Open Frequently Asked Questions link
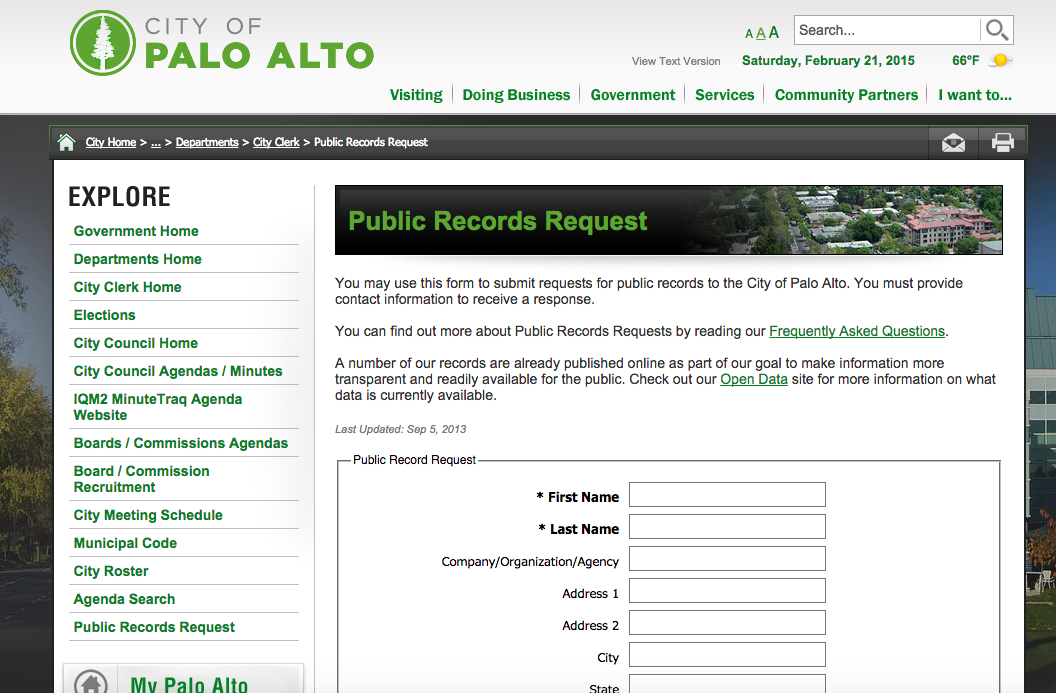 pyautogui.click(x=857, y=331)
